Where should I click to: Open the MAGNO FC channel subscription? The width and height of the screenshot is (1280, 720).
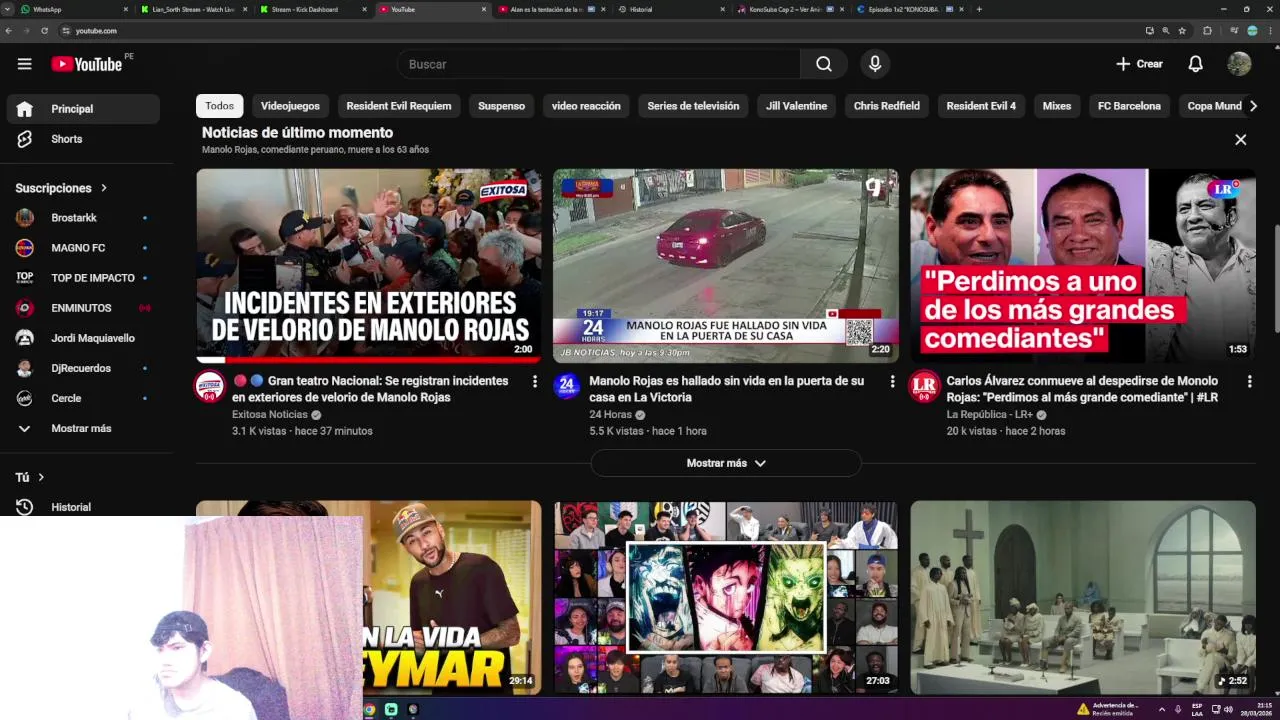click(83, 248)
